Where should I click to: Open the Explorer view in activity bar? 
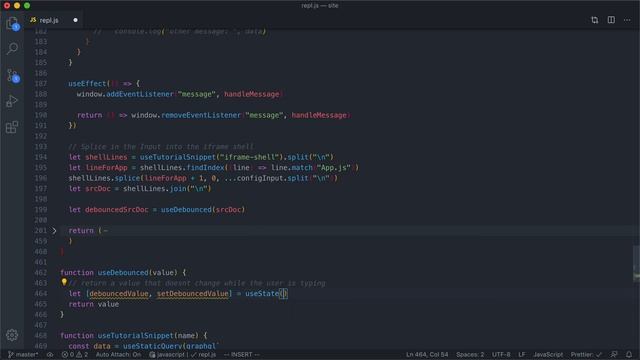(x=12, y=24)
